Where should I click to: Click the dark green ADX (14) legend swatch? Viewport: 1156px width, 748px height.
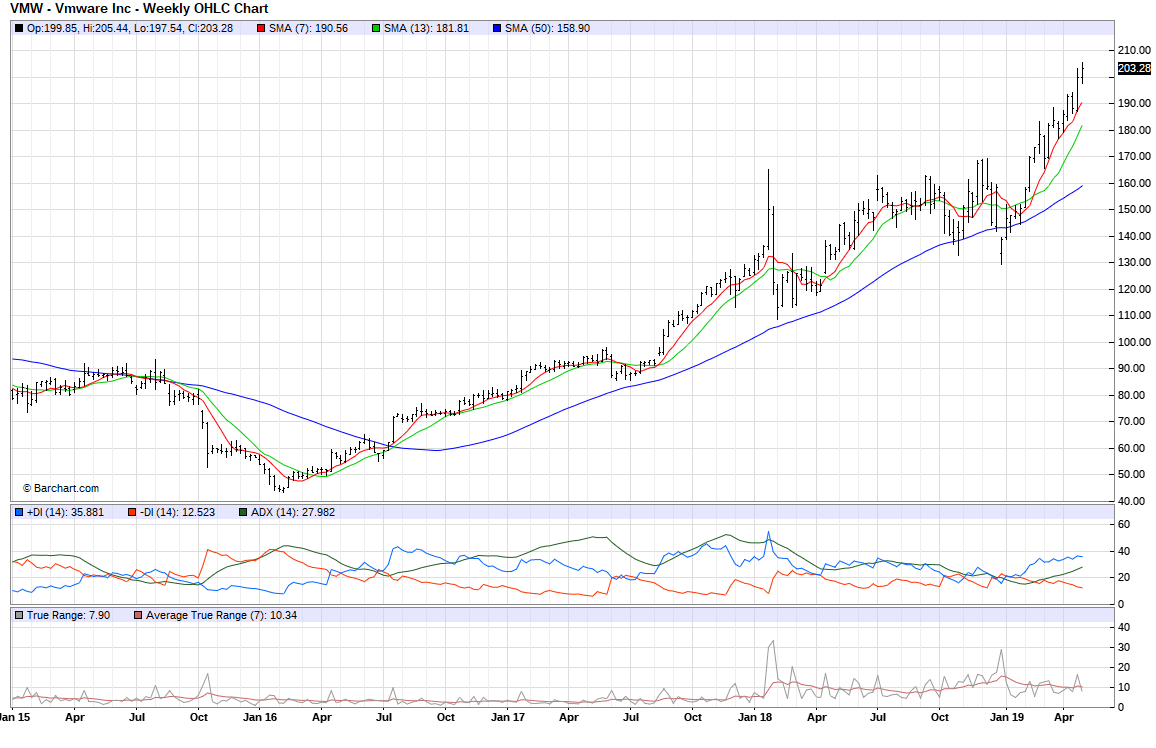(243, 512)
